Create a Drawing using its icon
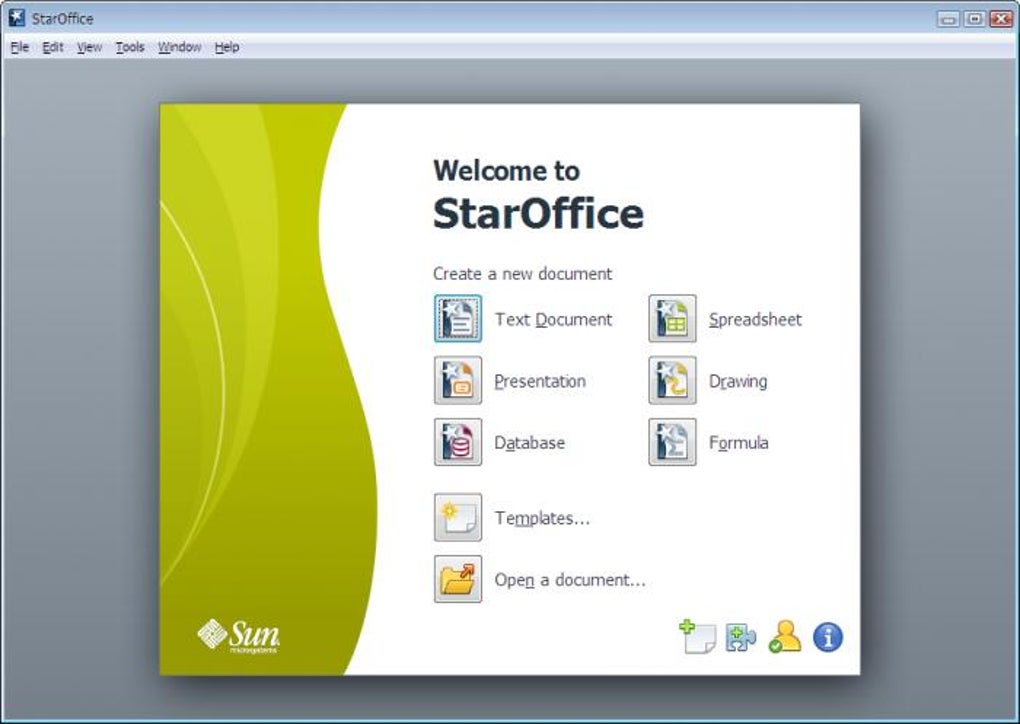The width and height of the screenshot is (1020, 724). click(x=672, y=380)
